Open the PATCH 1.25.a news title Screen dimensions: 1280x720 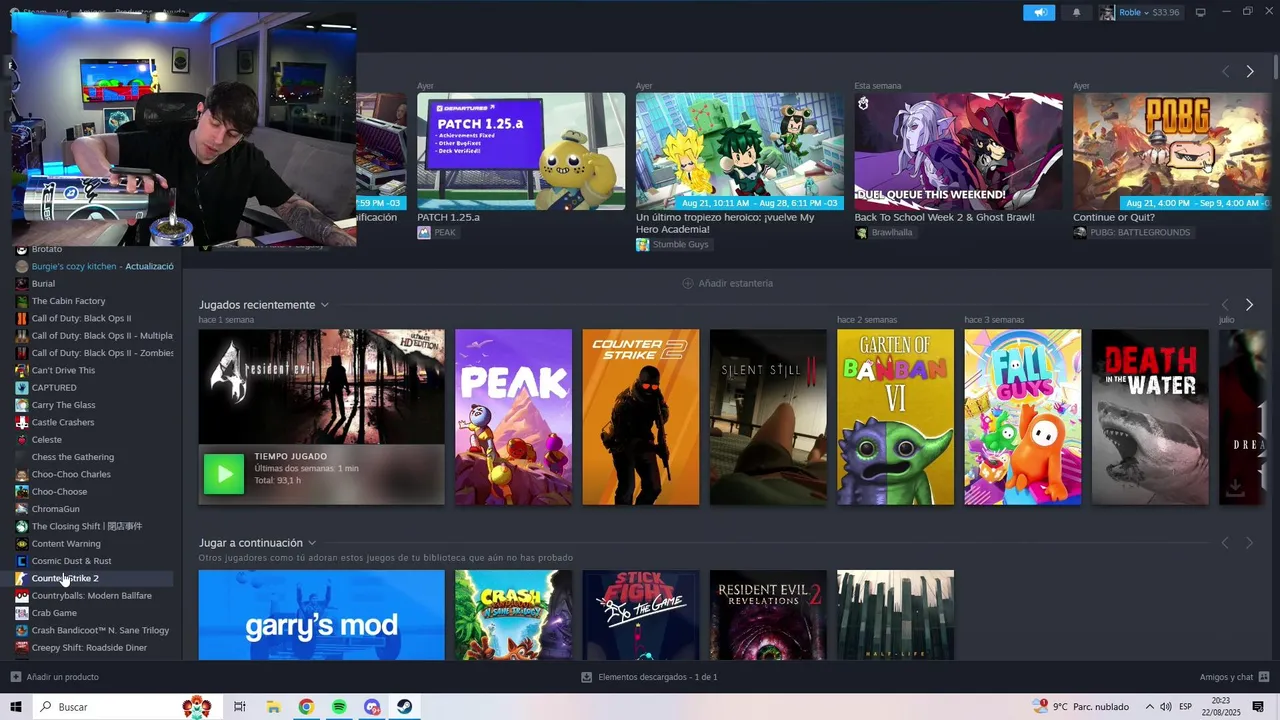click(x=448, y=217)
